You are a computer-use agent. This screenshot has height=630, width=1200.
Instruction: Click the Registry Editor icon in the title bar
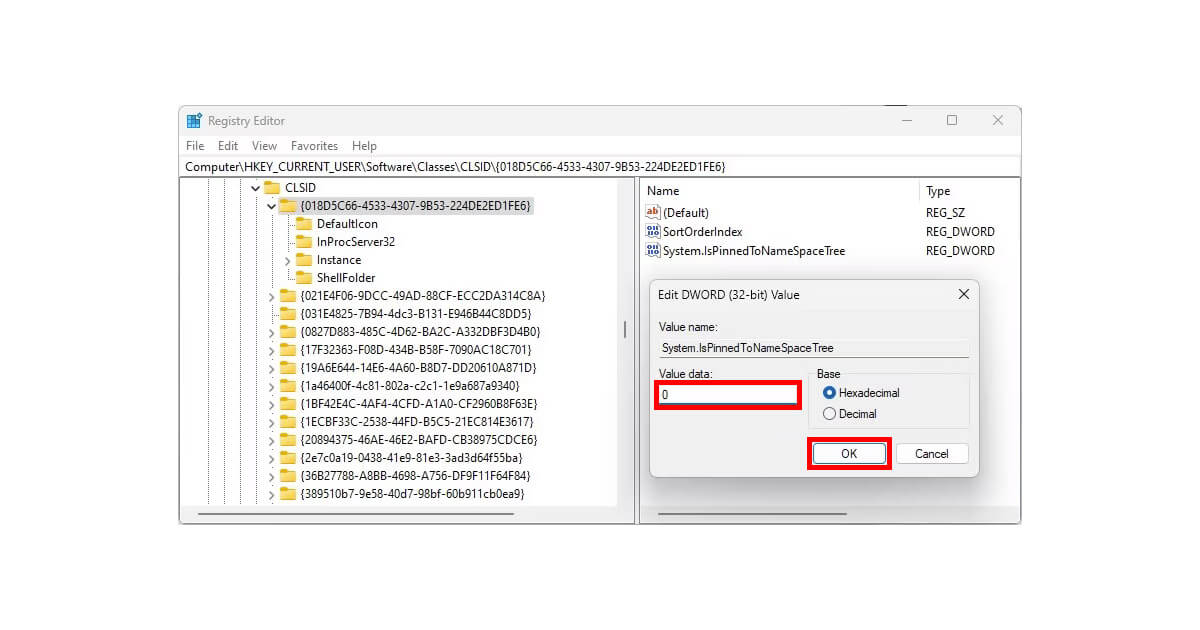193,120
